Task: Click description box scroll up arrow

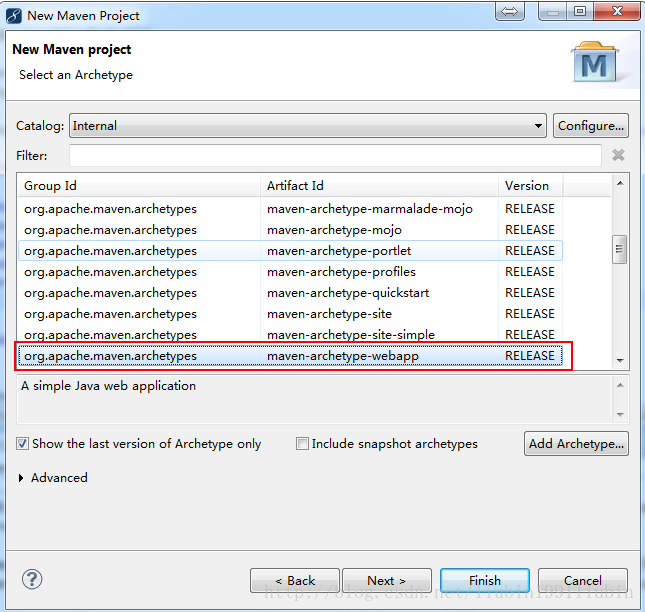Action: coord(620,385)
